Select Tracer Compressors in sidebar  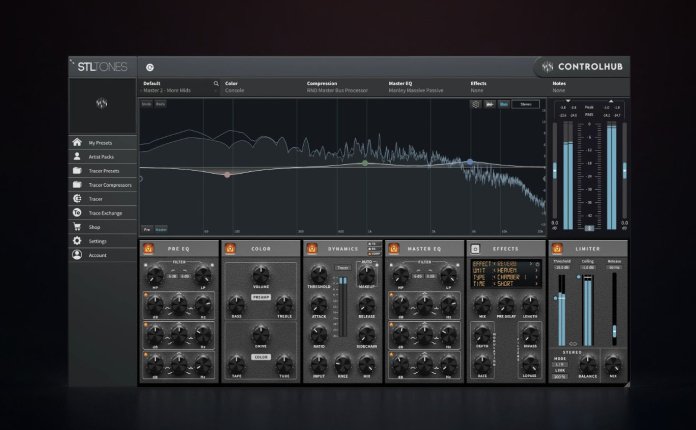point(103,185)
